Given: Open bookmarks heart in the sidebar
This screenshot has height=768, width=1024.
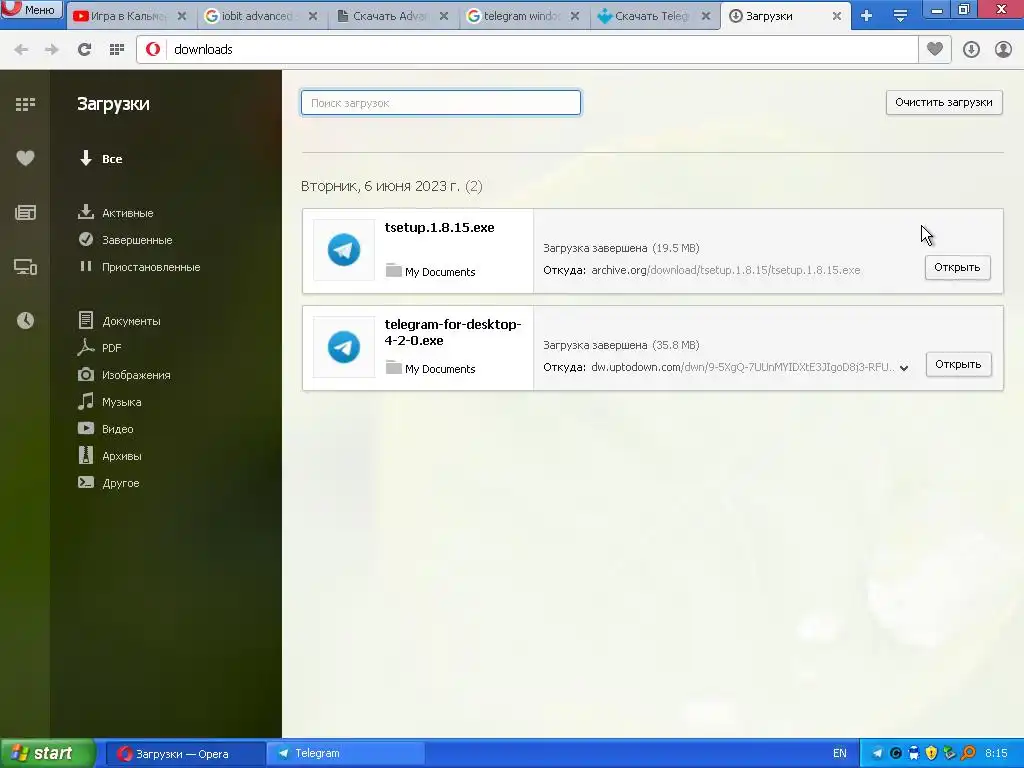Looking at the screenshot, I should pyautogui.click(x=25, y=158).
